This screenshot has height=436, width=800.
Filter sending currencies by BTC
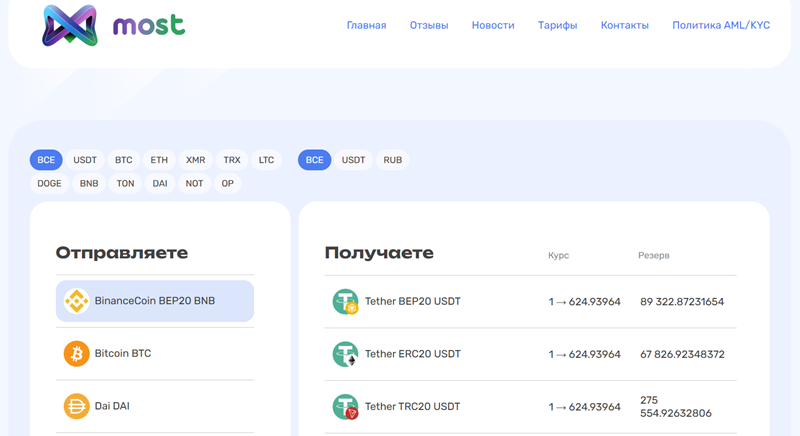123,160
